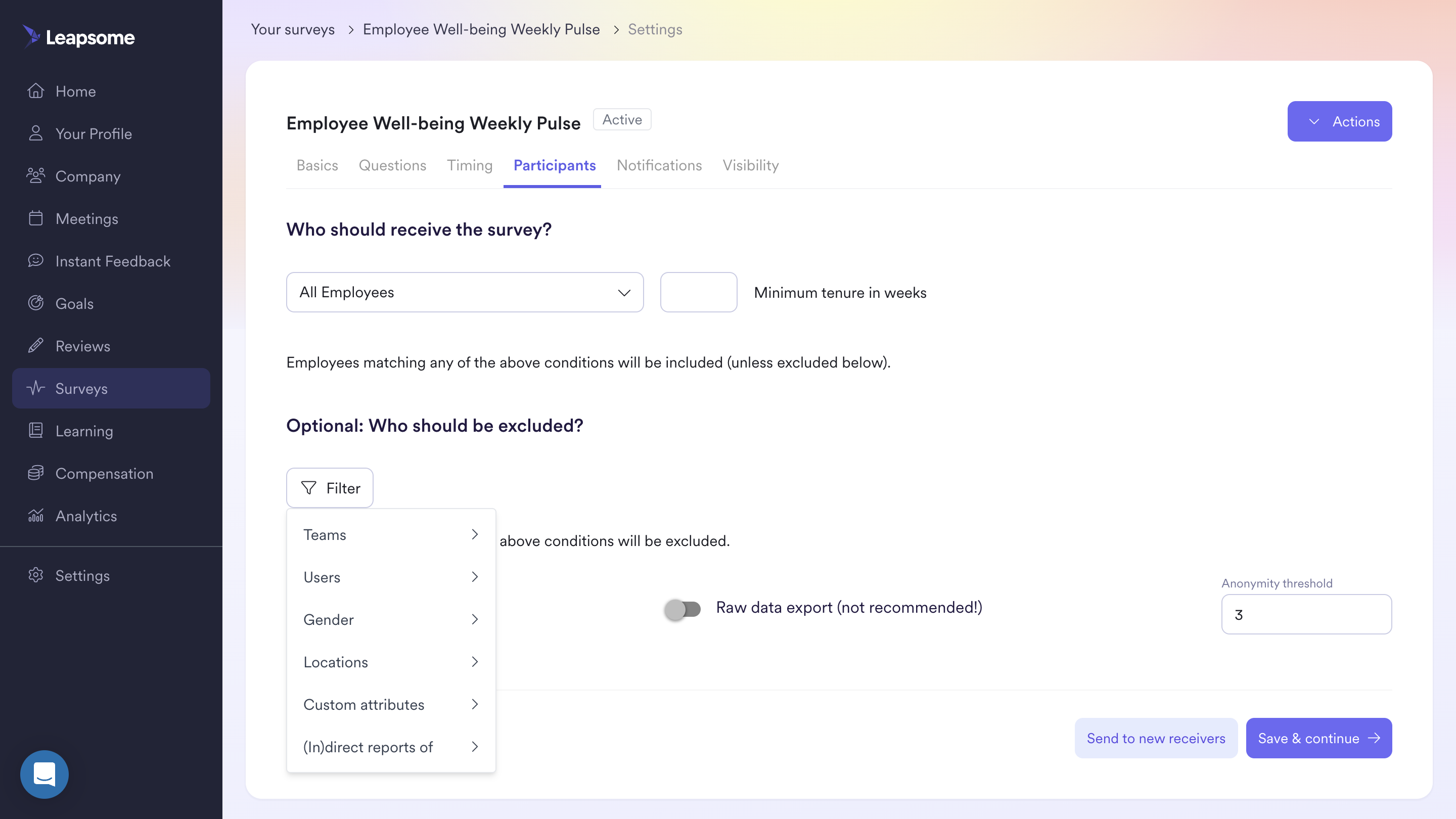Switch to the Timing tab
Screen dimensions: 1456x819
[470, 165]
